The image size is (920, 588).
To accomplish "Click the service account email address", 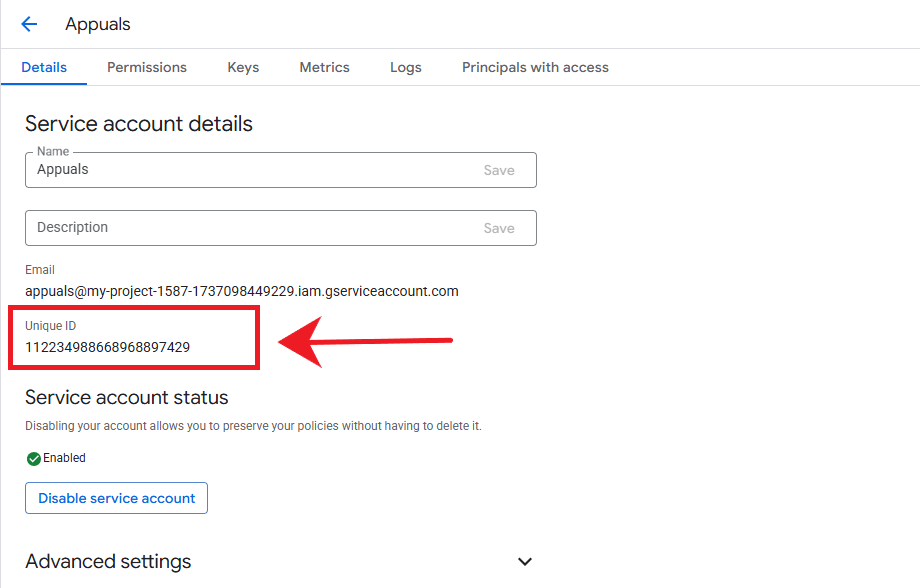I will click(x=241, y=291).
